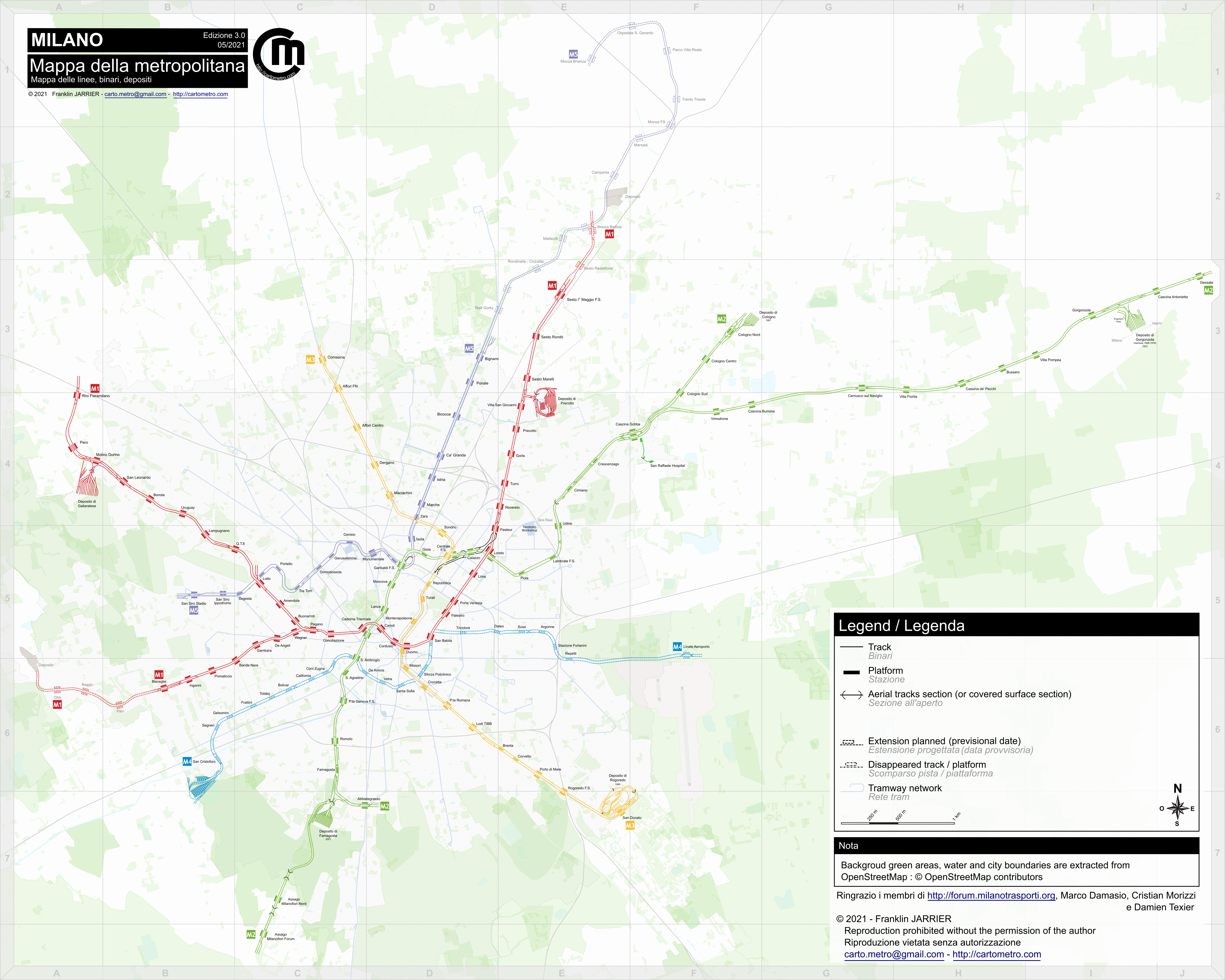Click the MILANO title block
The image size is (1225, 980).
pyautogui.click(x=137, y=40)
